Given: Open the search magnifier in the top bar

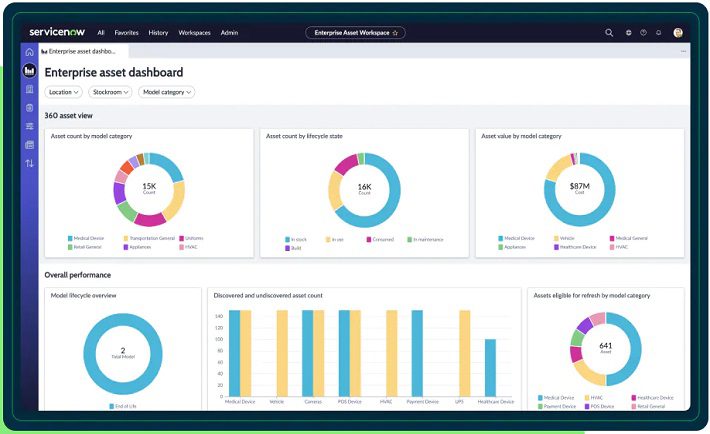Looking at the screenshot, I should 609,33.
